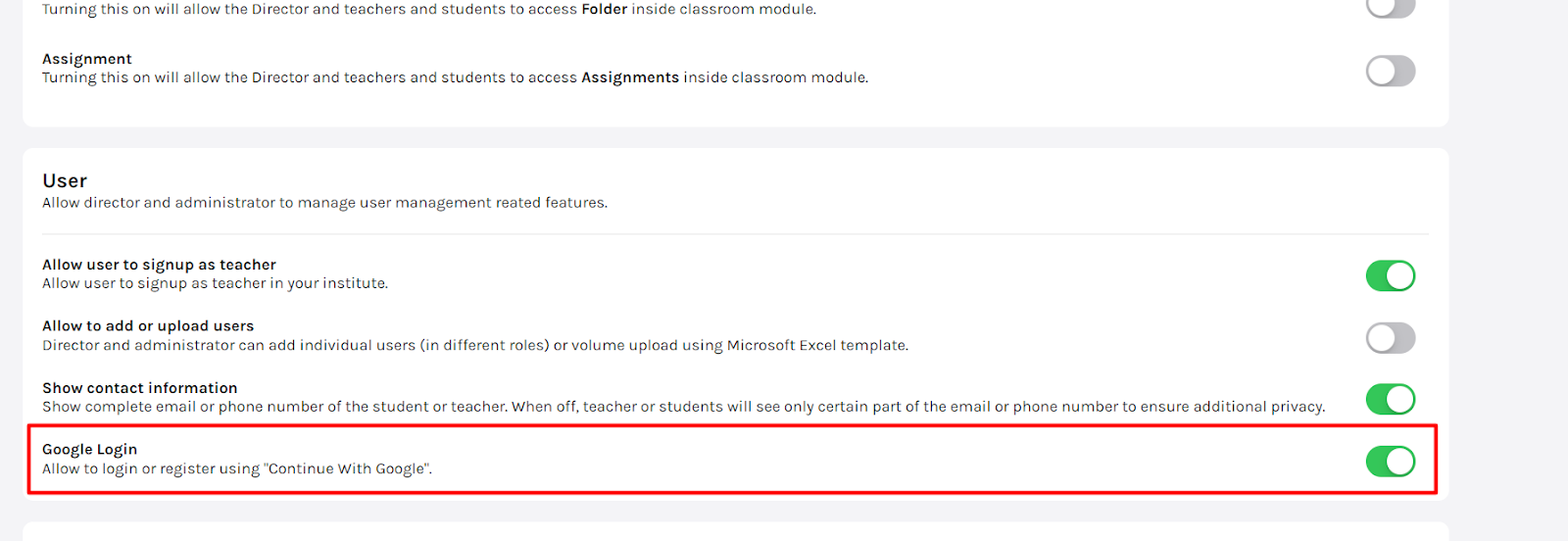This screenshot has width=1568, height=541.
Task: Click "Allow user to signup as teacher in your institute" text
Action: pyautogui.click(x=215, y=283)
